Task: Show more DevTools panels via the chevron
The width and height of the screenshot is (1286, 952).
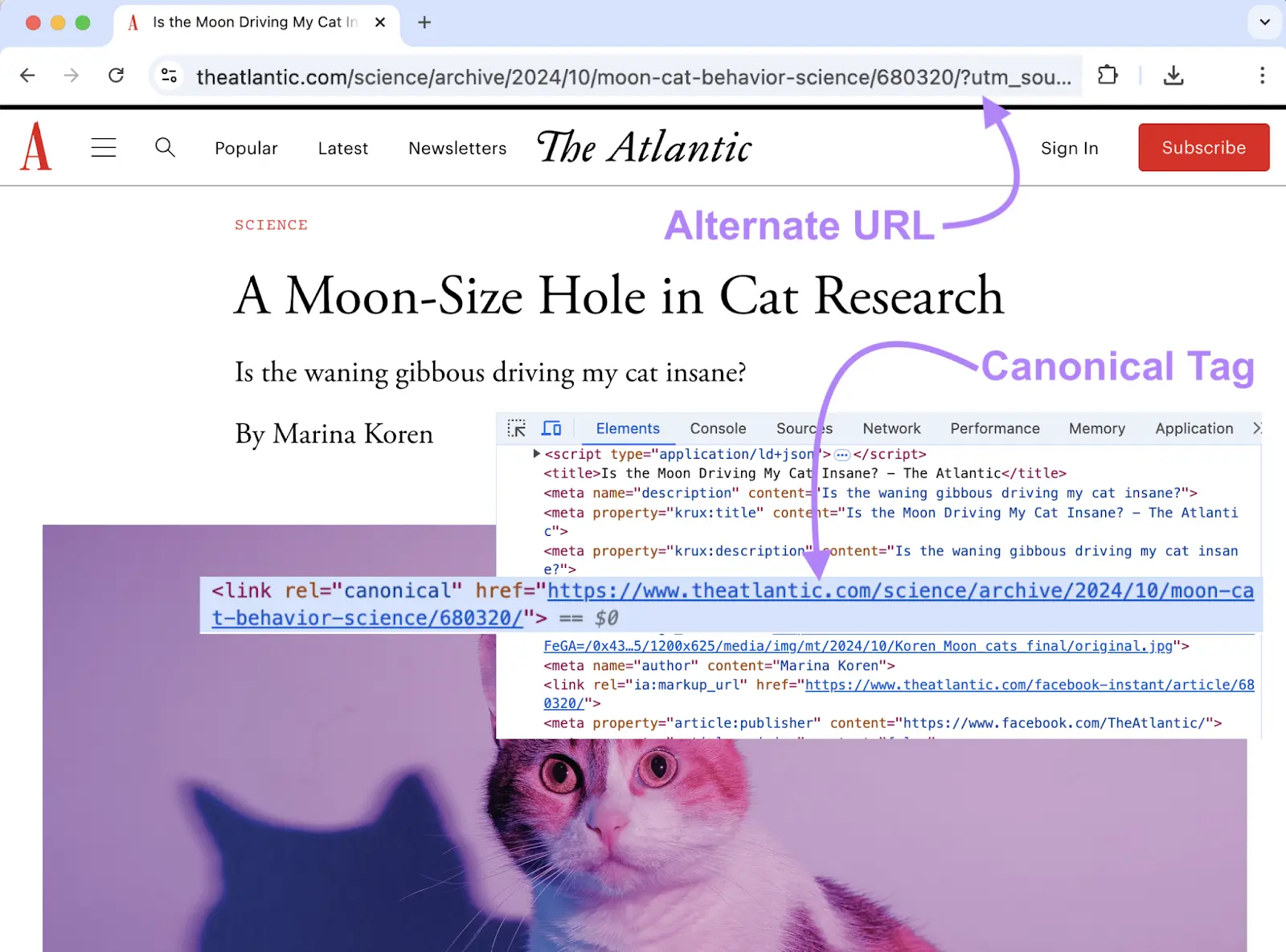Action: [x=1257, y=428]
